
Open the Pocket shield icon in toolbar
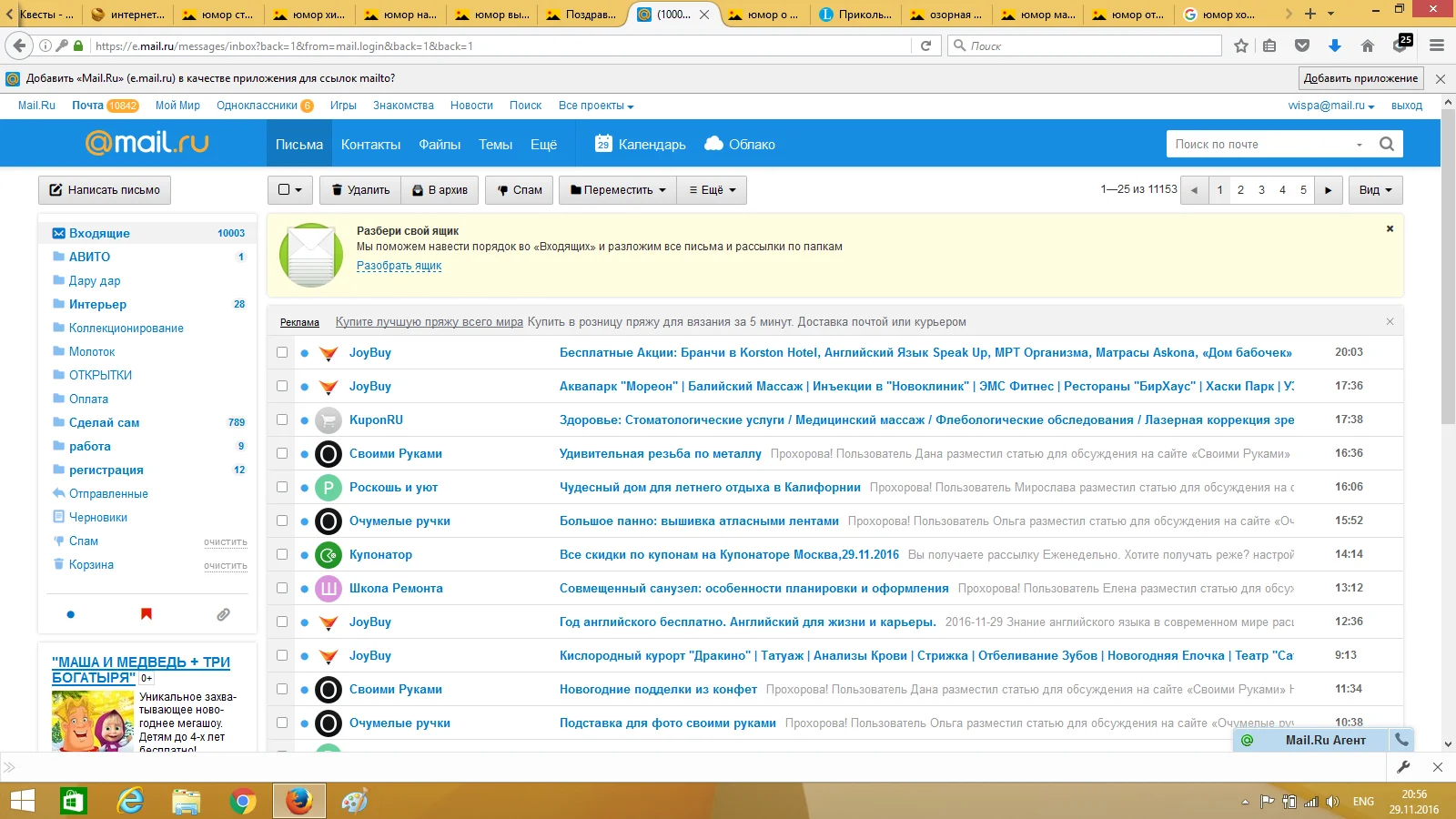coord(1302,45)
